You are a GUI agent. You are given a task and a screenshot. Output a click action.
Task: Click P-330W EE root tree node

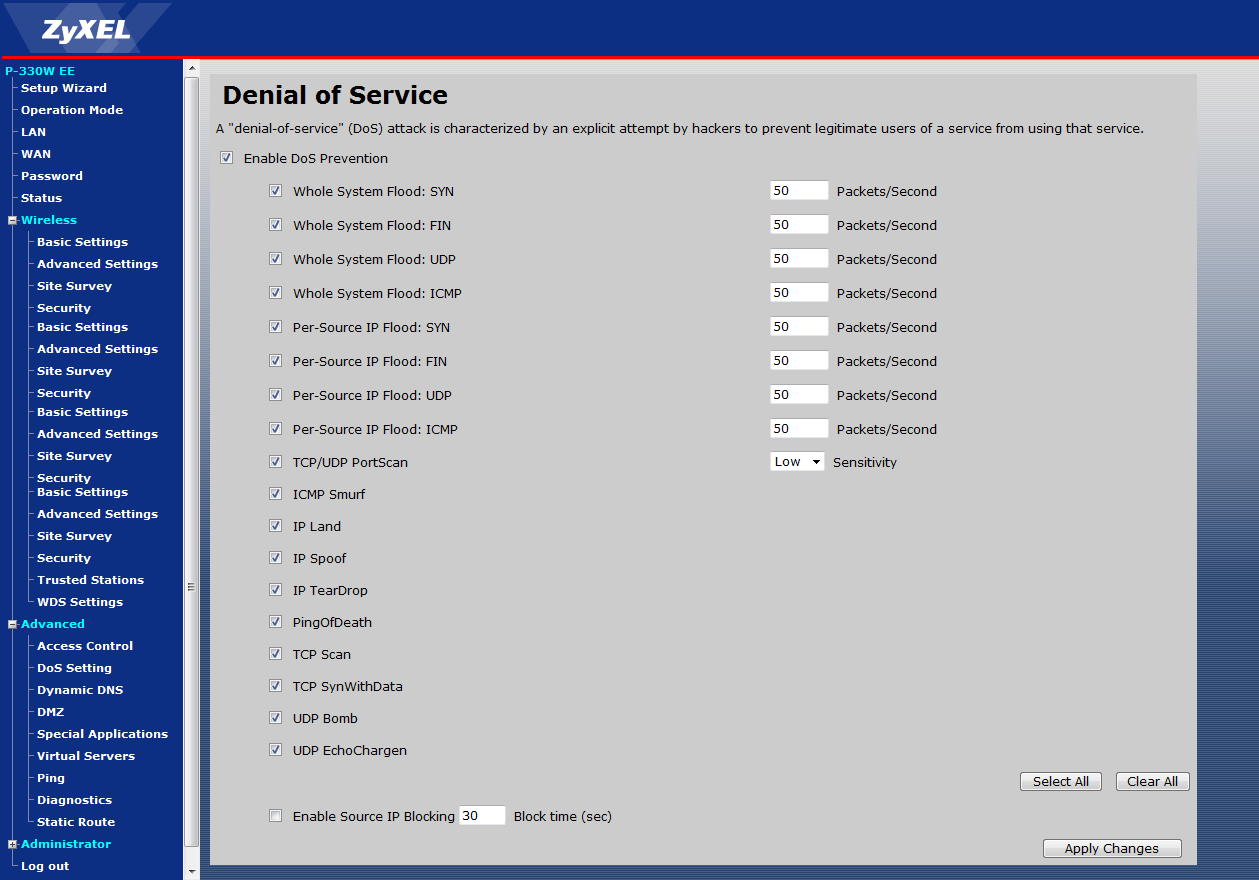click(40, 71)
